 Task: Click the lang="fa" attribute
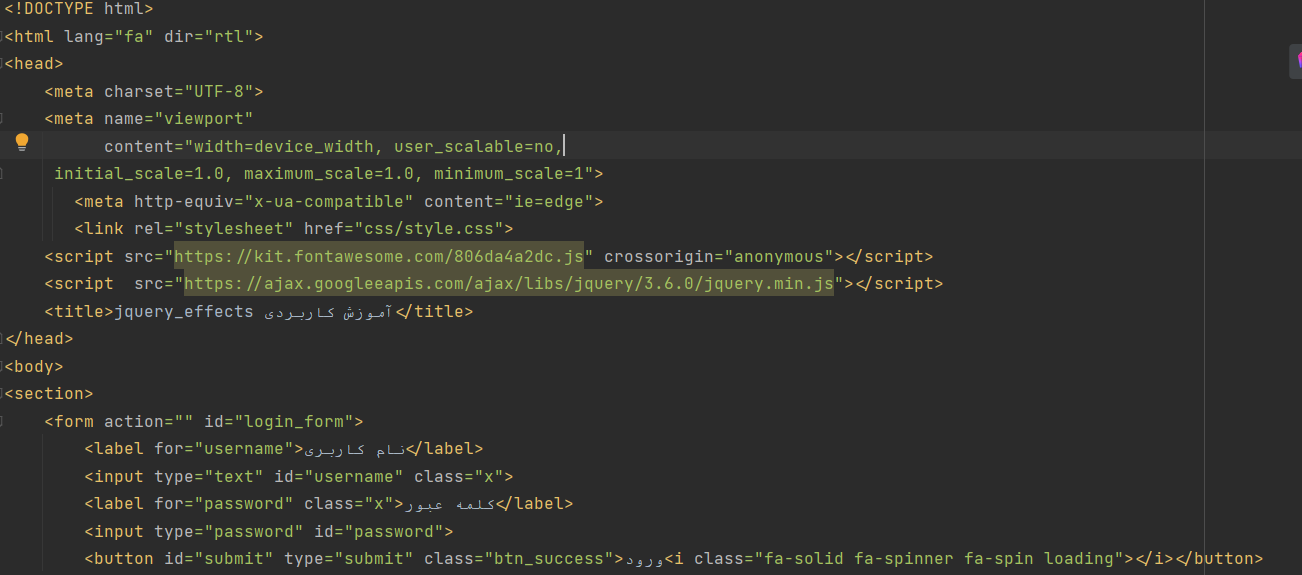109,37
